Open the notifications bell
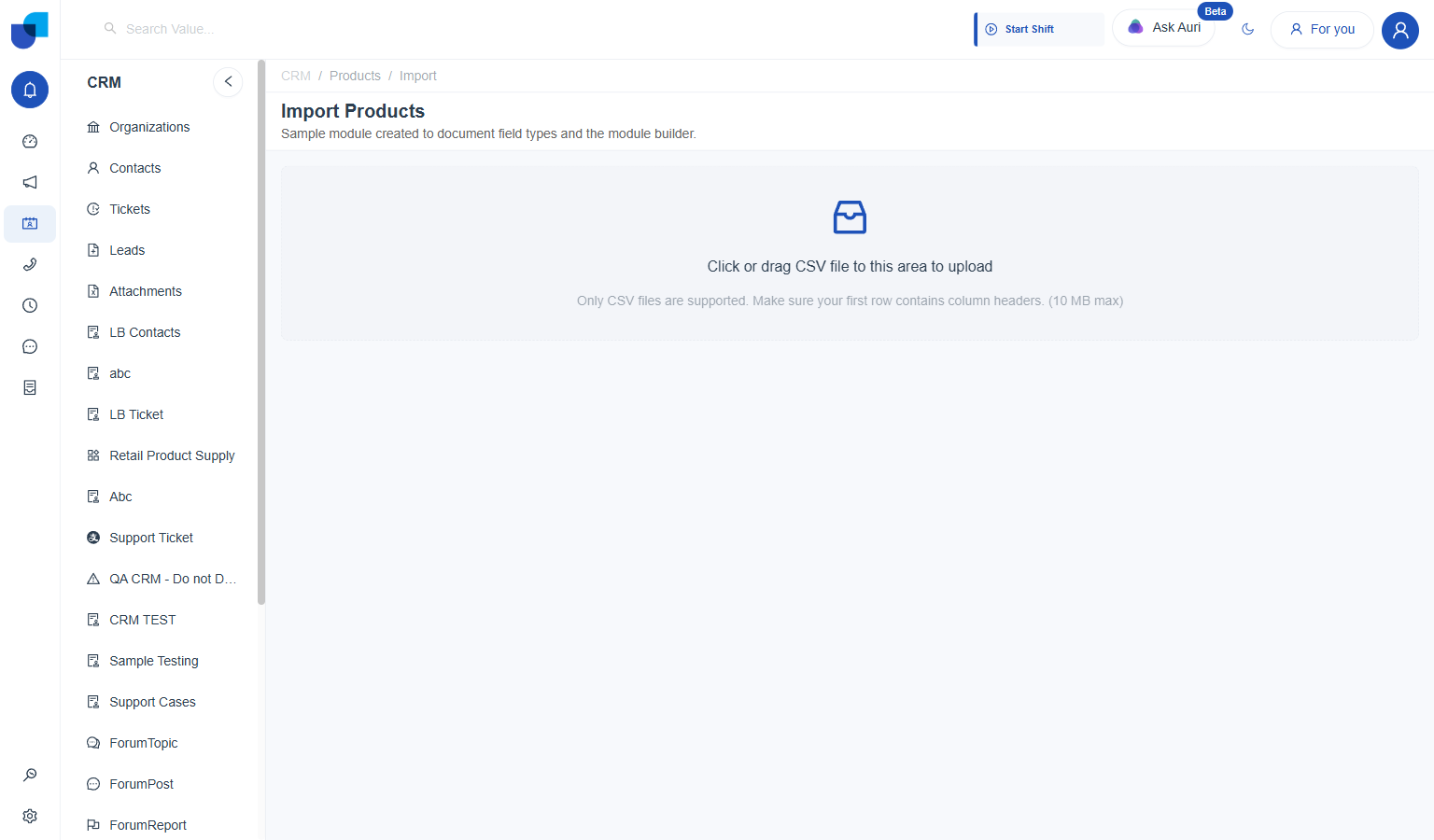Screen dimensions: 1434x840 [30, 90]
